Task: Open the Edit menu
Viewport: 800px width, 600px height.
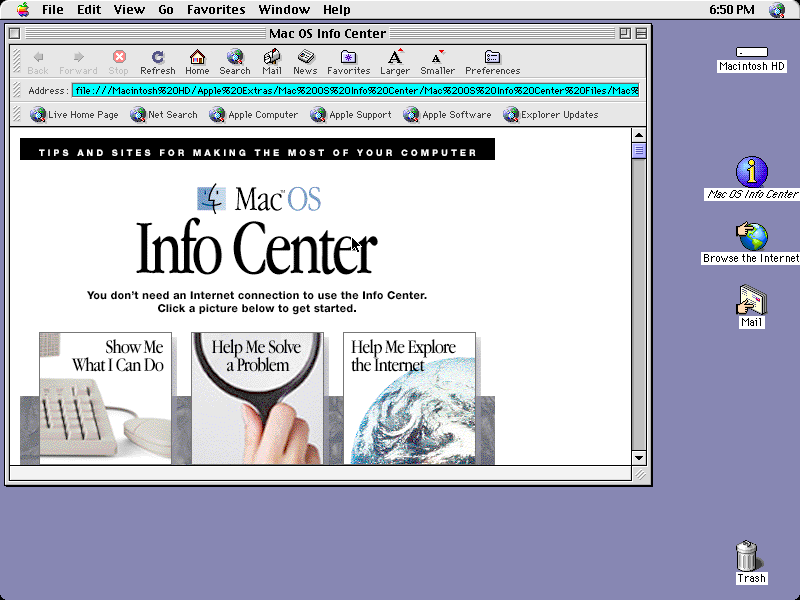Action: pyautogui.click(x=89, y=10)
